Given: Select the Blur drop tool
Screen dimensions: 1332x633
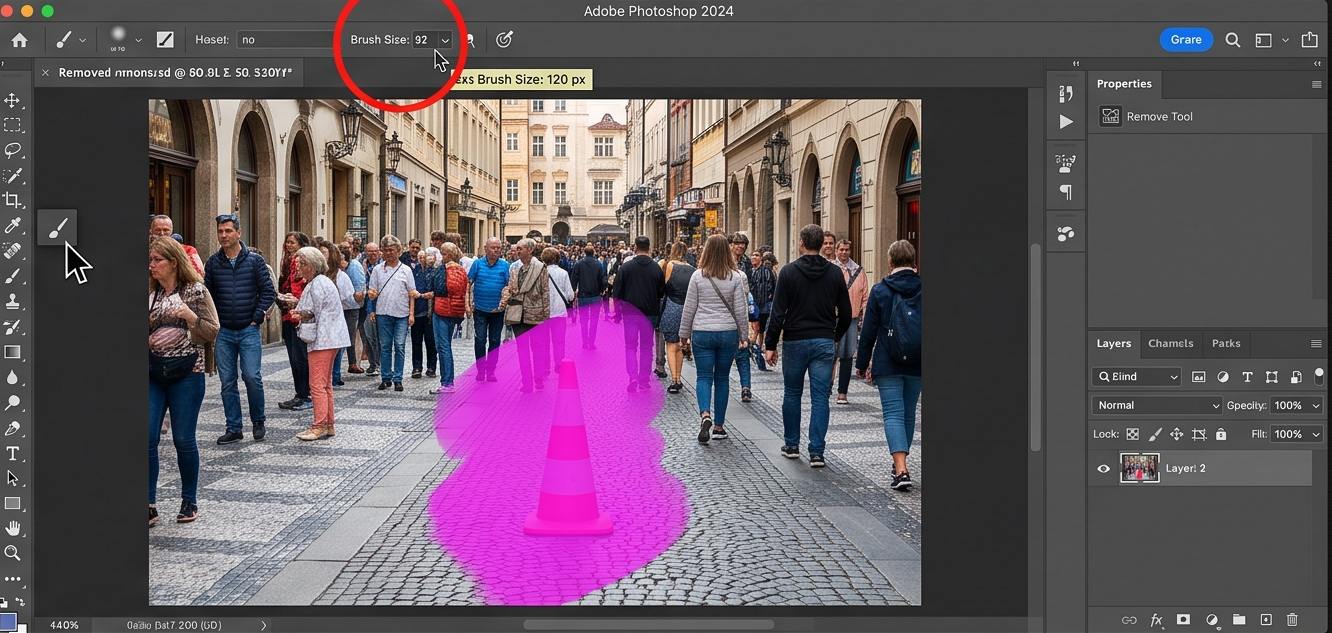Looking at the screenshot, I should [12, 377].
